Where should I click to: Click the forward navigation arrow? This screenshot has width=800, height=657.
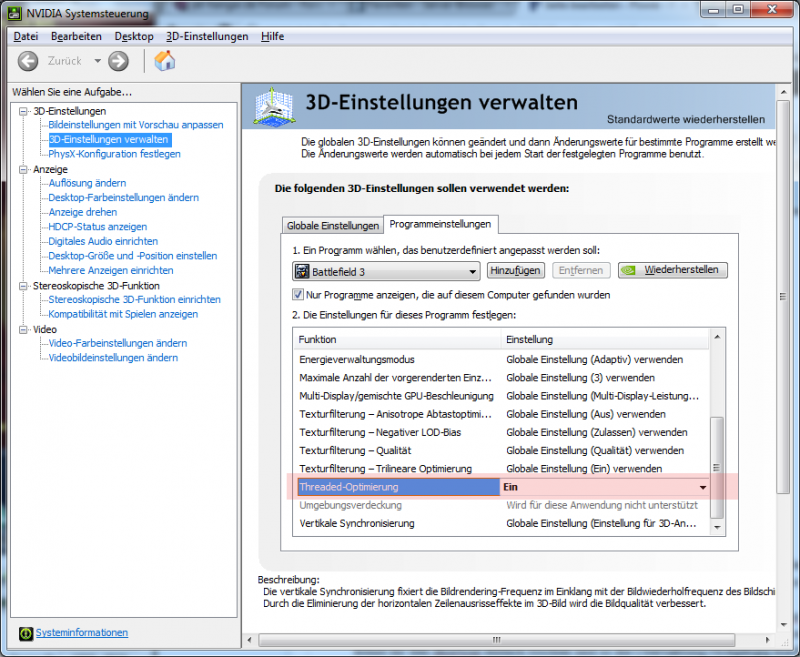click(x=117, y=61)
